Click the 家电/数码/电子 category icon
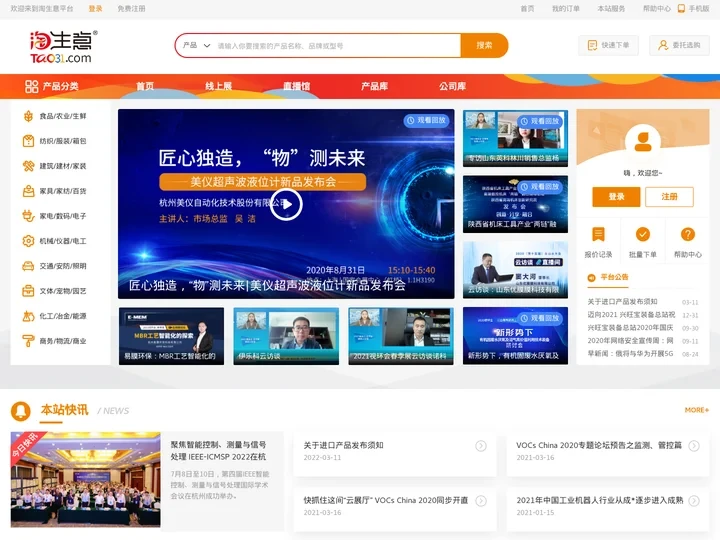Screen dimensions: 720x540 pos(28,216)
